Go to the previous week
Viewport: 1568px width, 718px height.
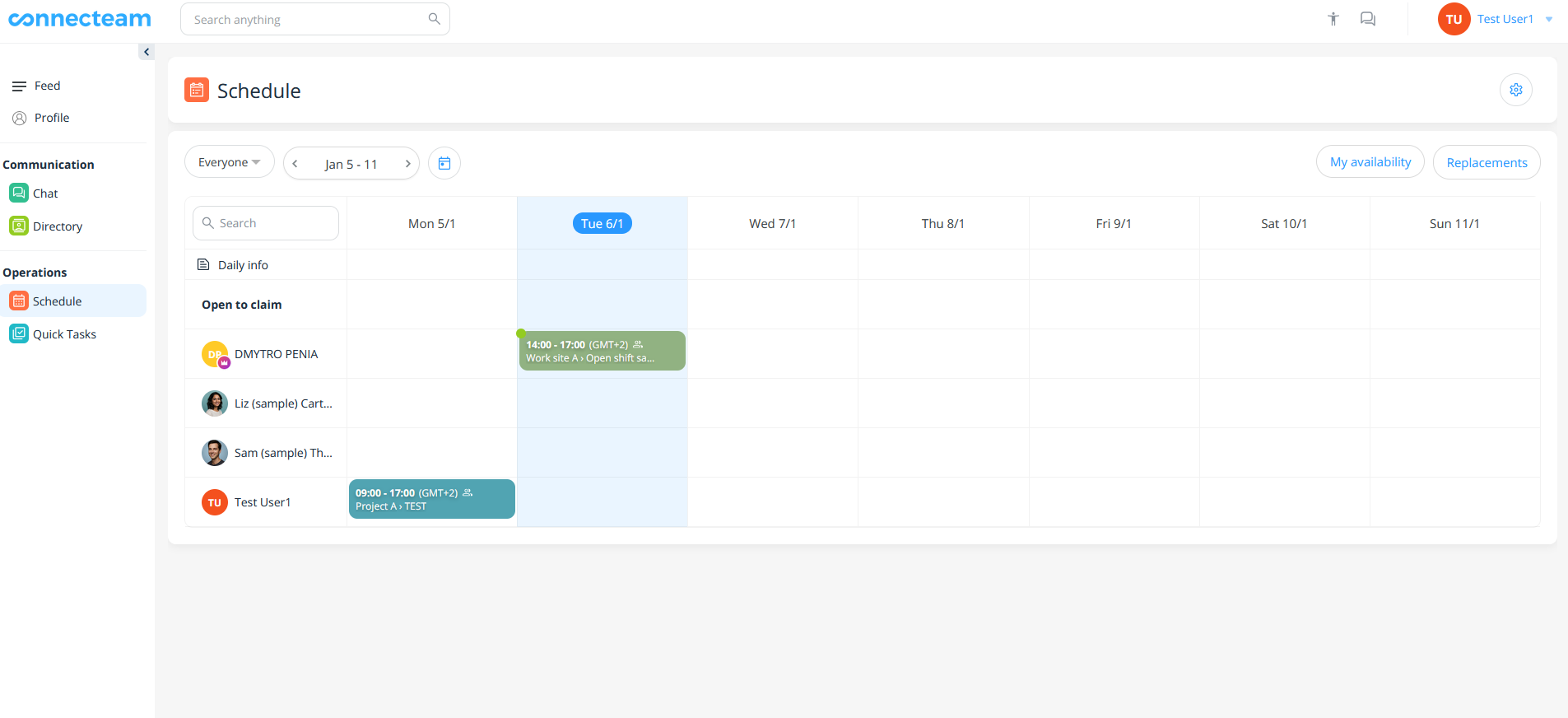pyautogui.click(x=295, y=163)
